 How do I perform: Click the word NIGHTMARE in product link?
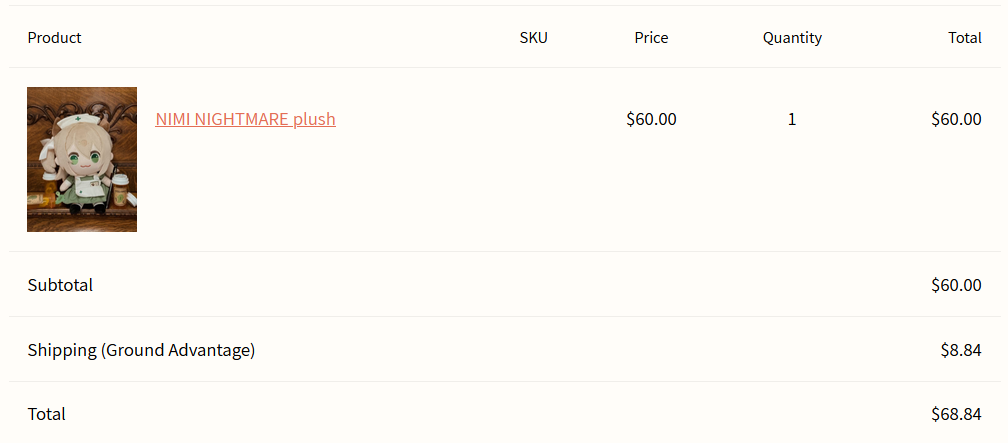coord(241,119)
